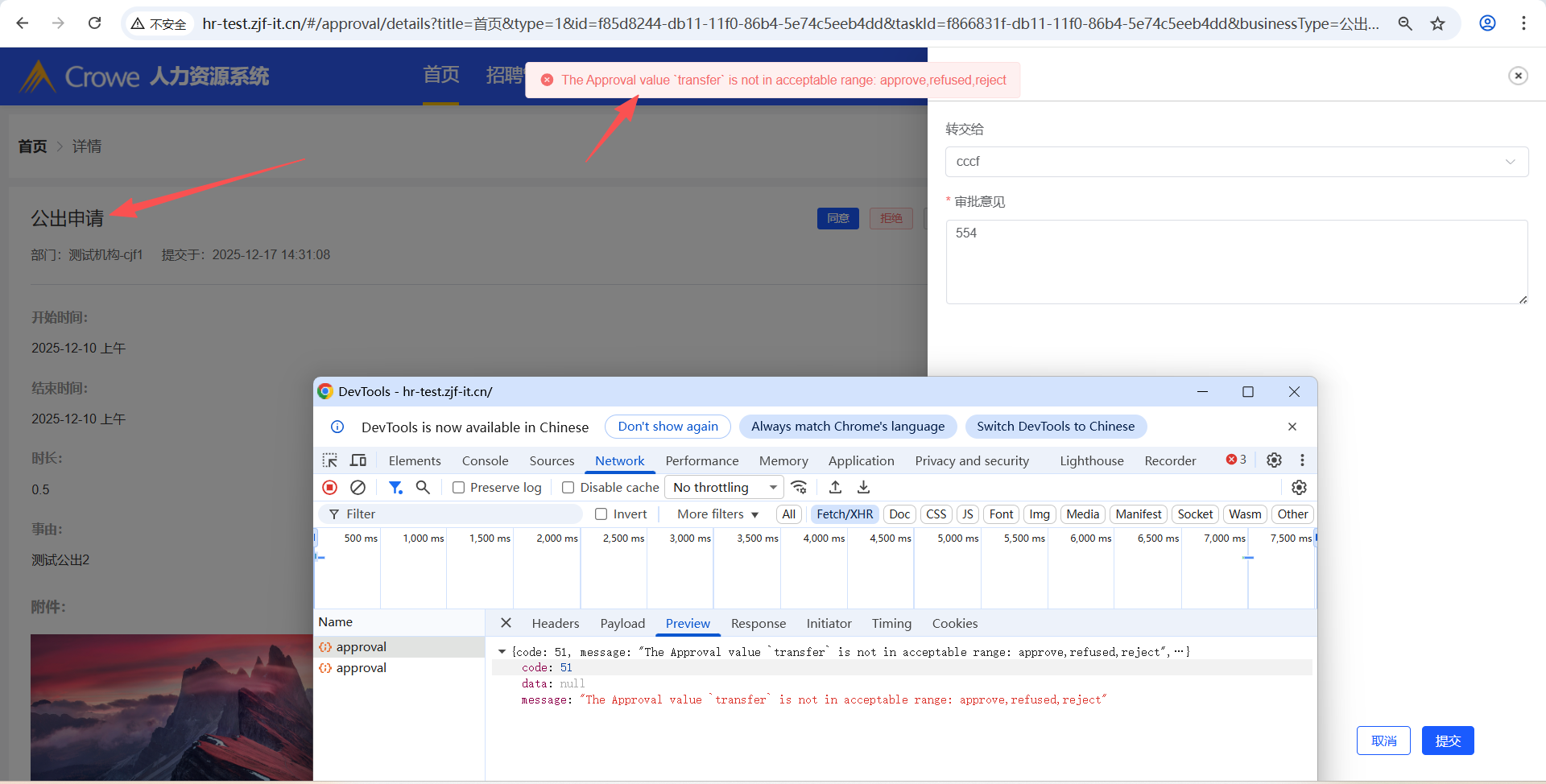Stop recording the network log
The width and height of the screenshot is (1546, 784).
pyautogui.click(x=330, y=488)
